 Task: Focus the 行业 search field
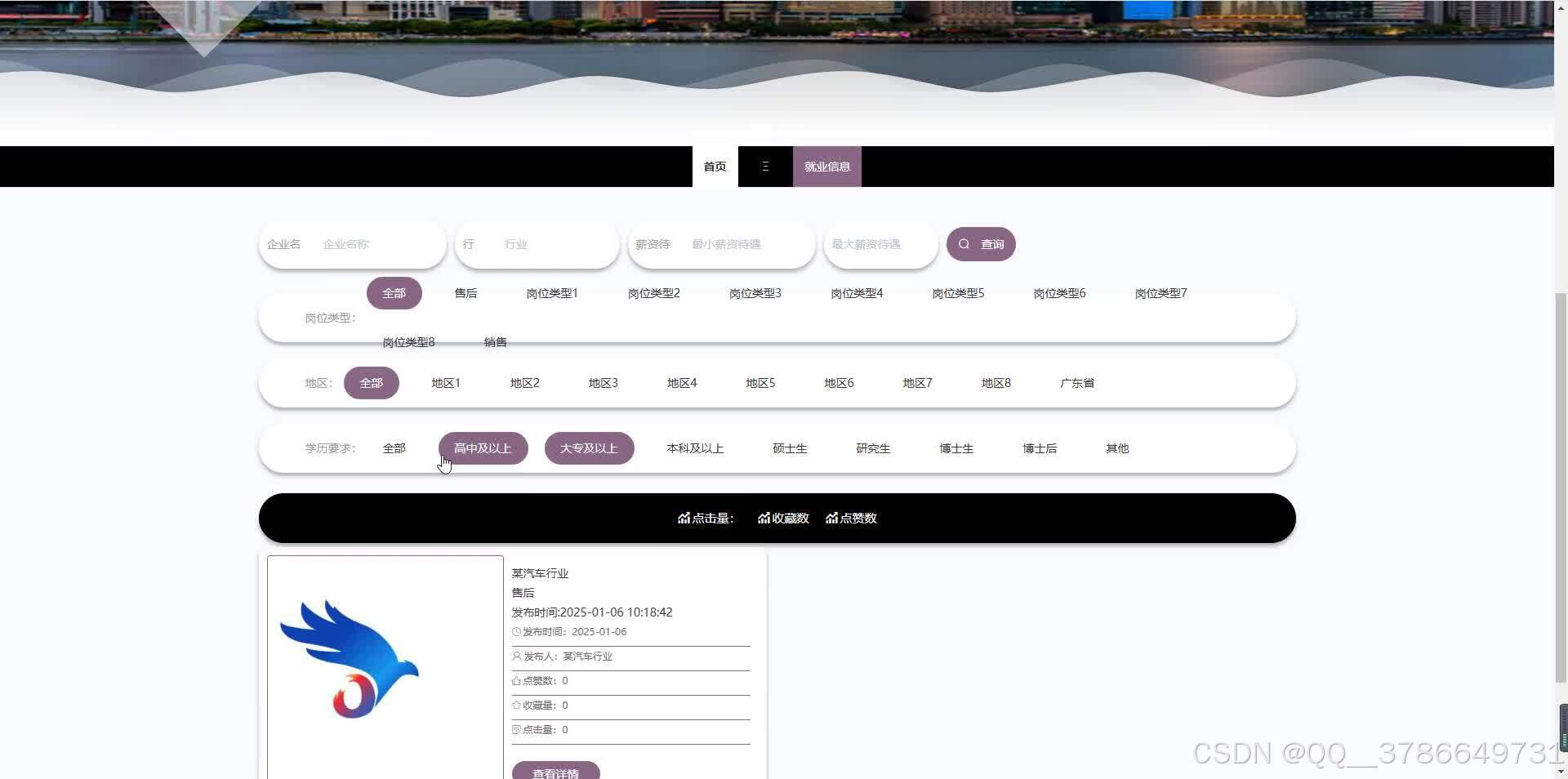click(555, 244)
